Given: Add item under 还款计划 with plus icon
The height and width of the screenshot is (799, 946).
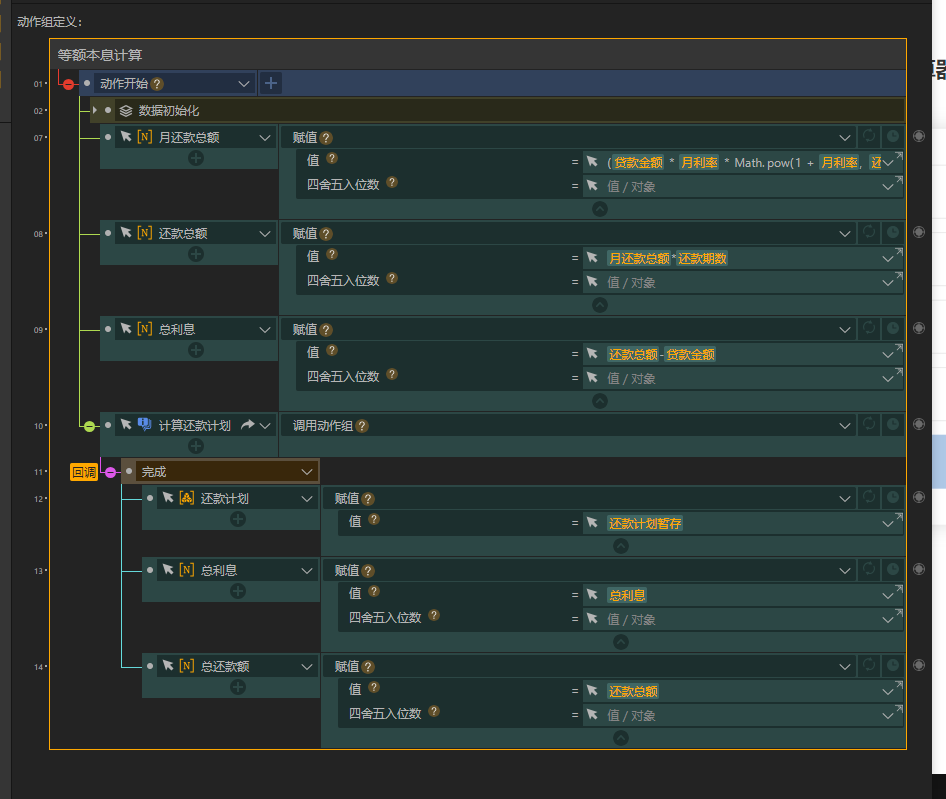Looking at the screenshot, I should point(238,519).
